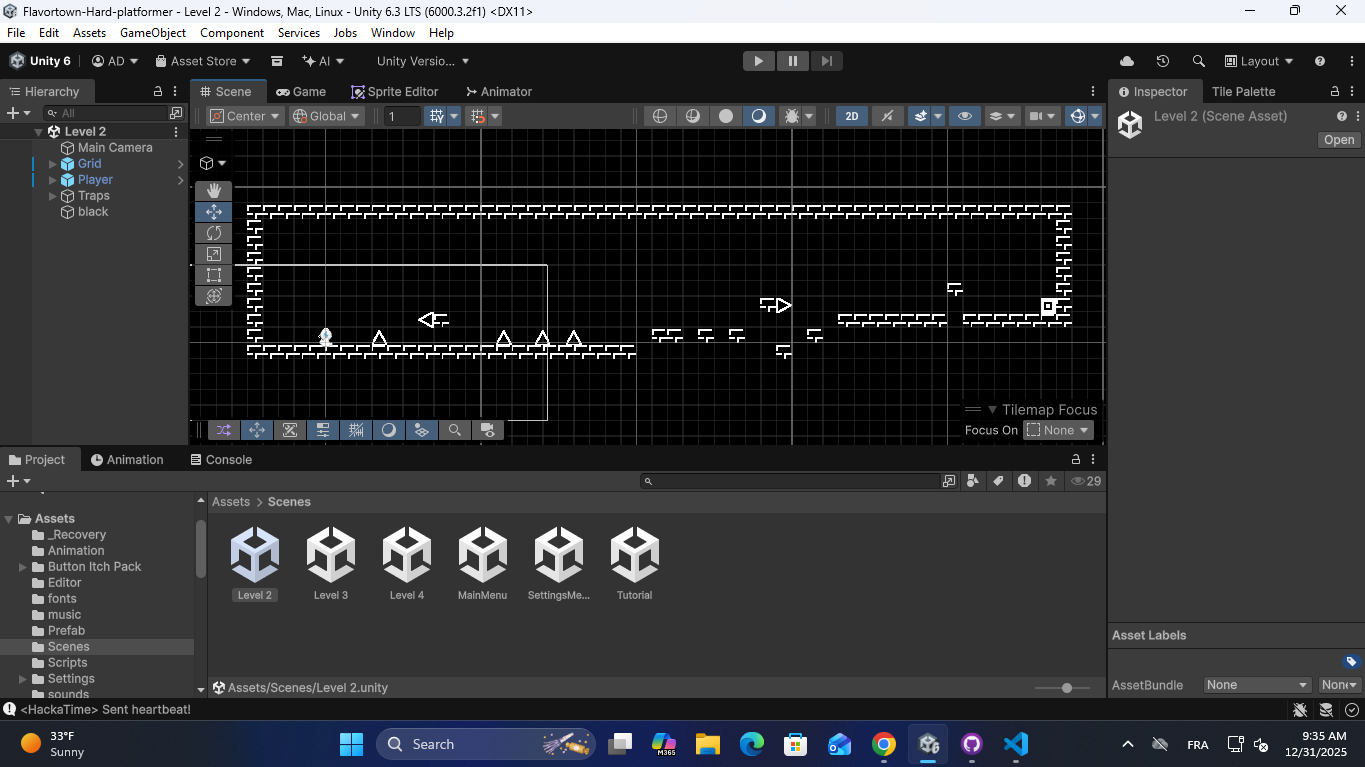The height and width of the screenshot is (767, 1365).
Task: Open the Layout dropdown
Action: click(x=1259, y=61)
